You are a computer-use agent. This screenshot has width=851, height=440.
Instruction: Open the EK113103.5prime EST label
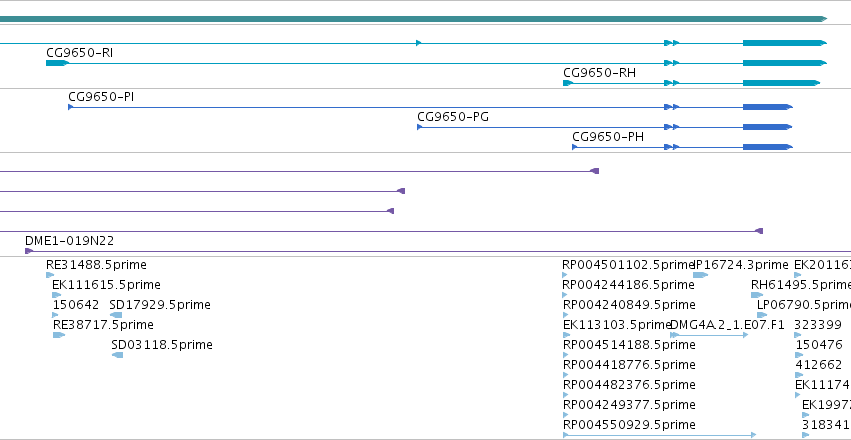[x=617, y=325]
